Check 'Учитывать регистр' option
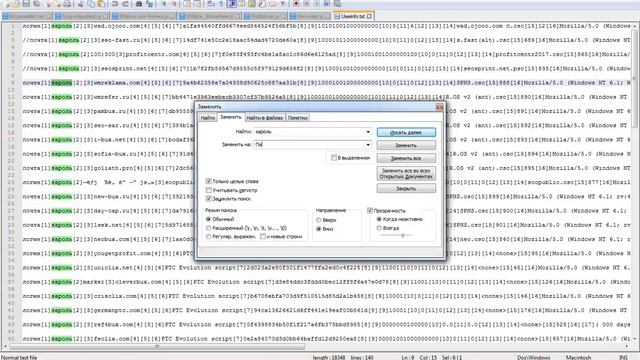Screen dimensions: 640x360 209,190
